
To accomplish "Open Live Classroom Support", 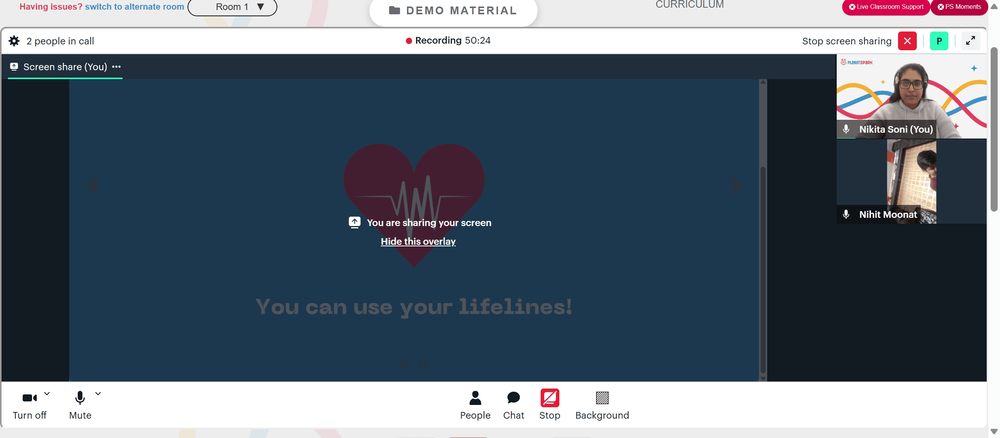I will 886,7.
